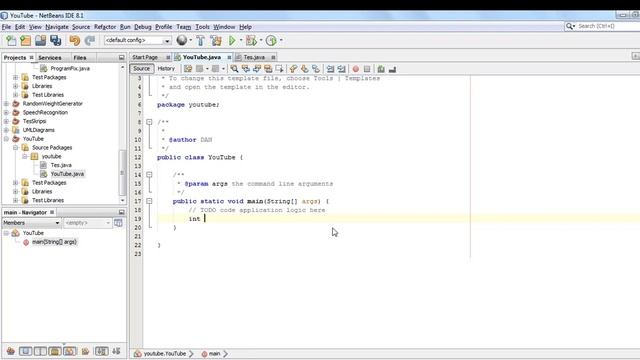The height and width of the screenshot is (360, 640).
Task: Click the Profile Project clock icon
Action: 271,40
